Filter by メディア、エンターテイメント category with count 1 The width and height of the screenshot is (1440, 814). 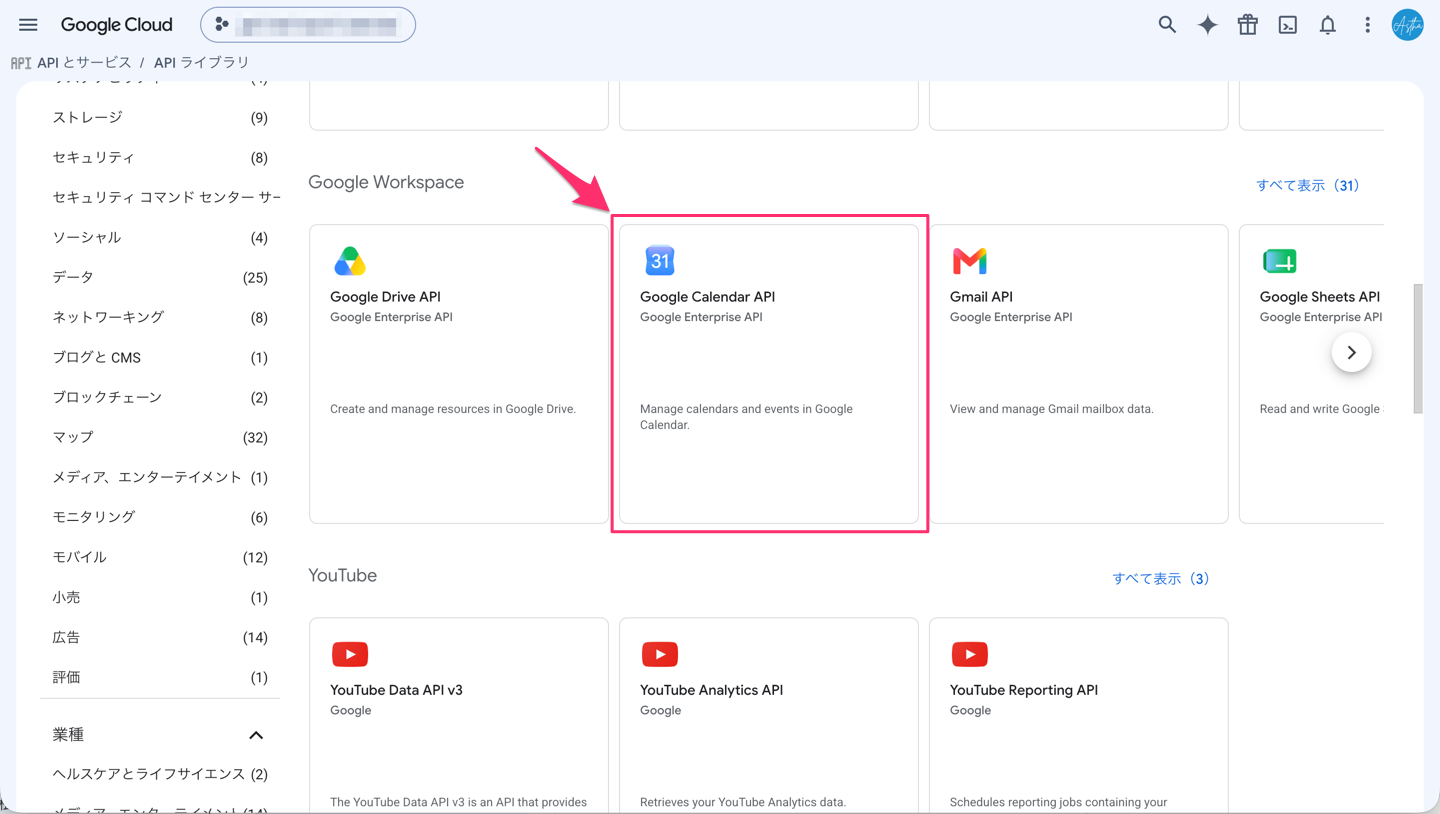(x=160, y=478)
